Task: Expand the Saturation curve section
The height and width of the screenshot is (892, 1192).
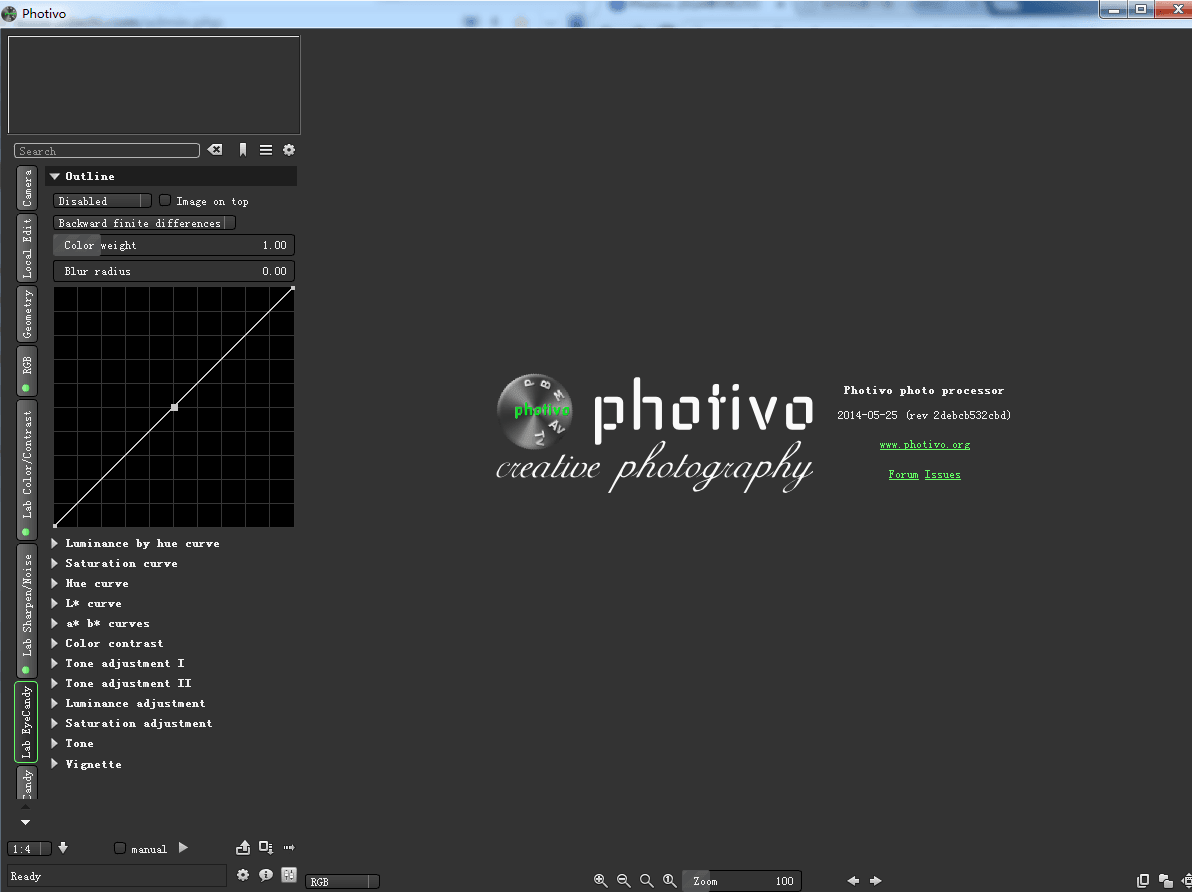Action: click(x=121, y=562)
